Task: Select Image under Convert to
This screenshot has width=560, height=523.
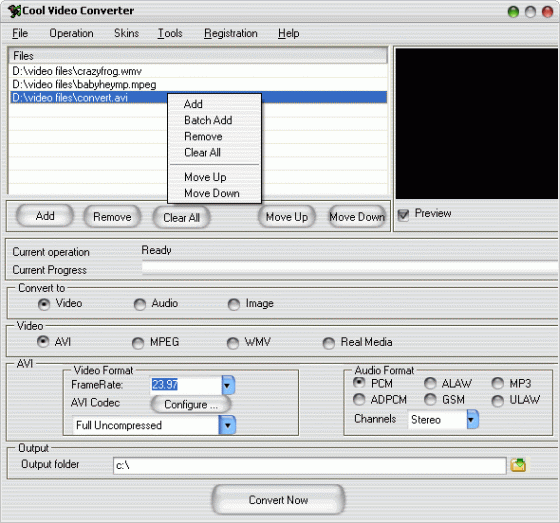Action: (x=234, y=304)
